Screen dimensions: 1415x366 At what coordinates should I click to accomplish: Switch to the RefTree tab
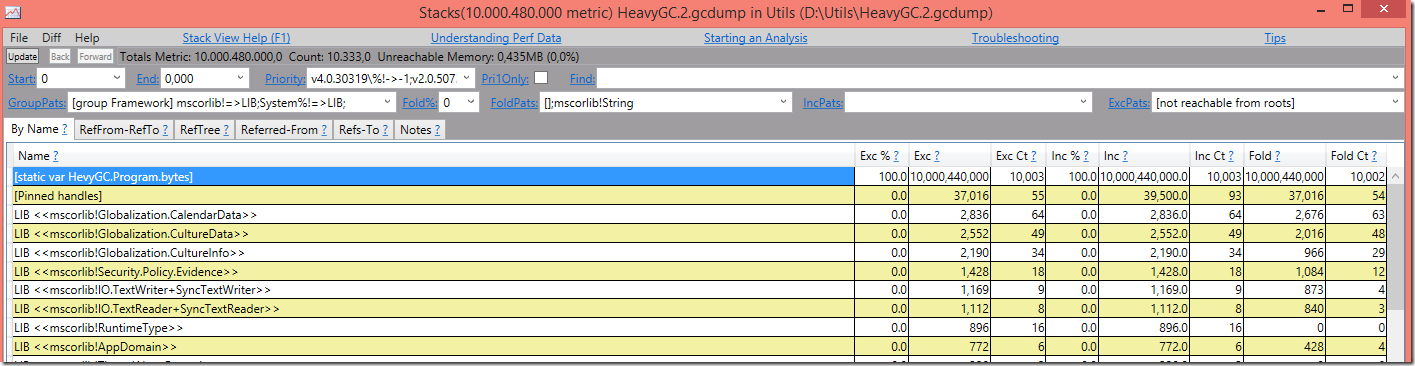click(x=204, y=129)
